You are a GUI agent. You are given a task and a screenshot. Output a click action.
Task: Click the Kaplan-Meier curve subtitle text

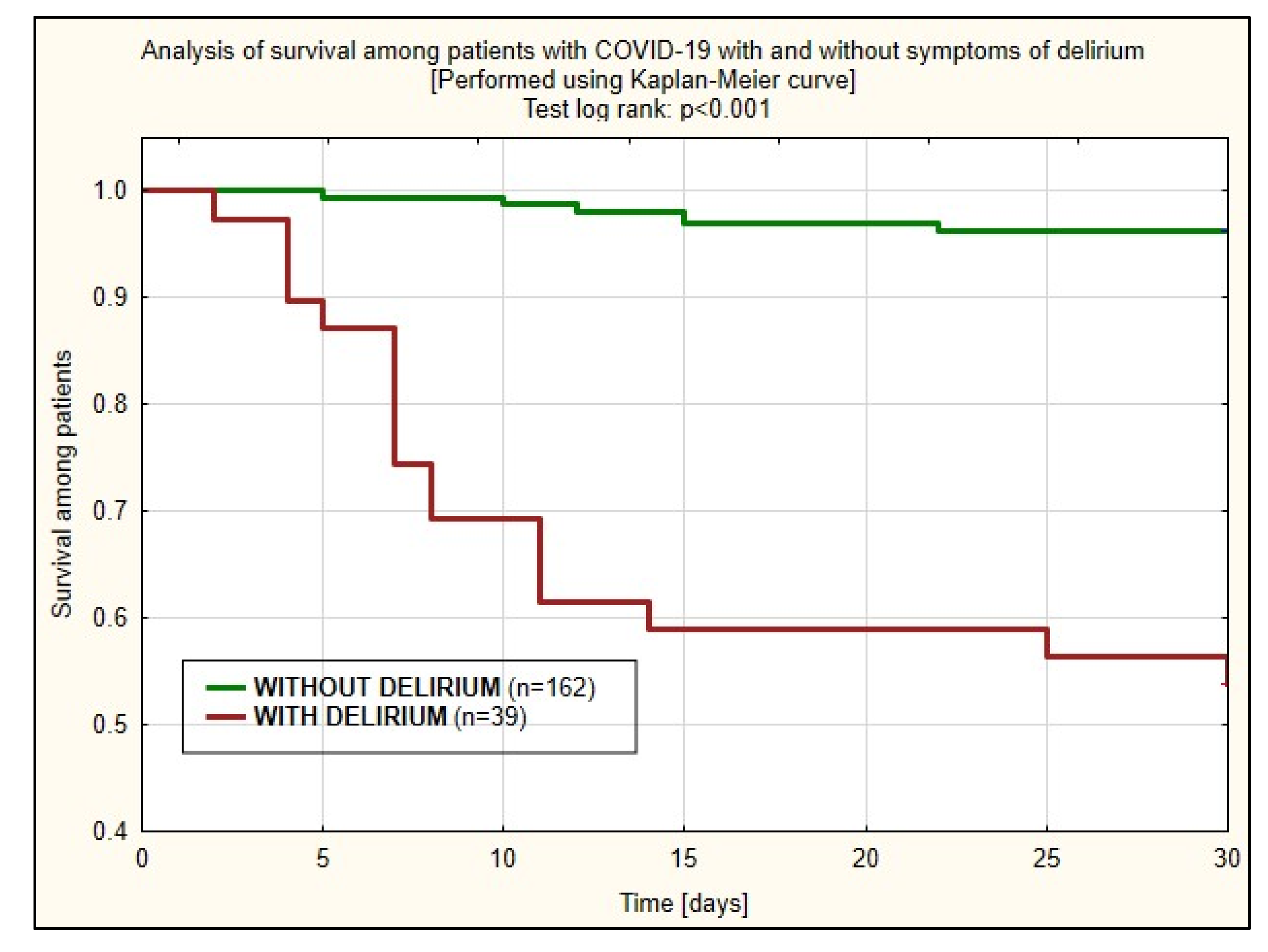642,80
